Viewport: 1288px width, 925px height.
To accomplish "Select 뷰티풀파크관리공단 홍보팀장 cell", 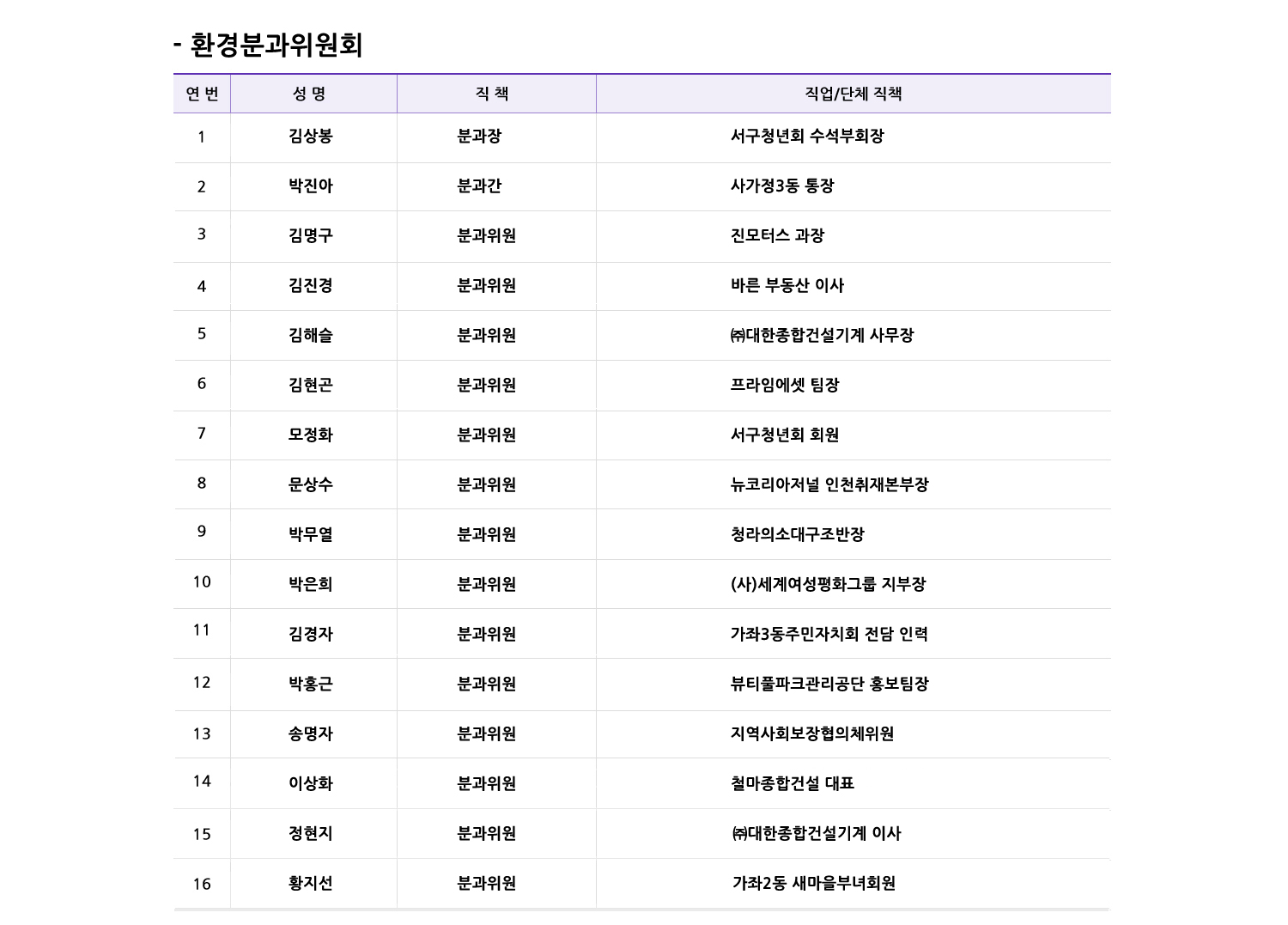I will coord(829,684).
